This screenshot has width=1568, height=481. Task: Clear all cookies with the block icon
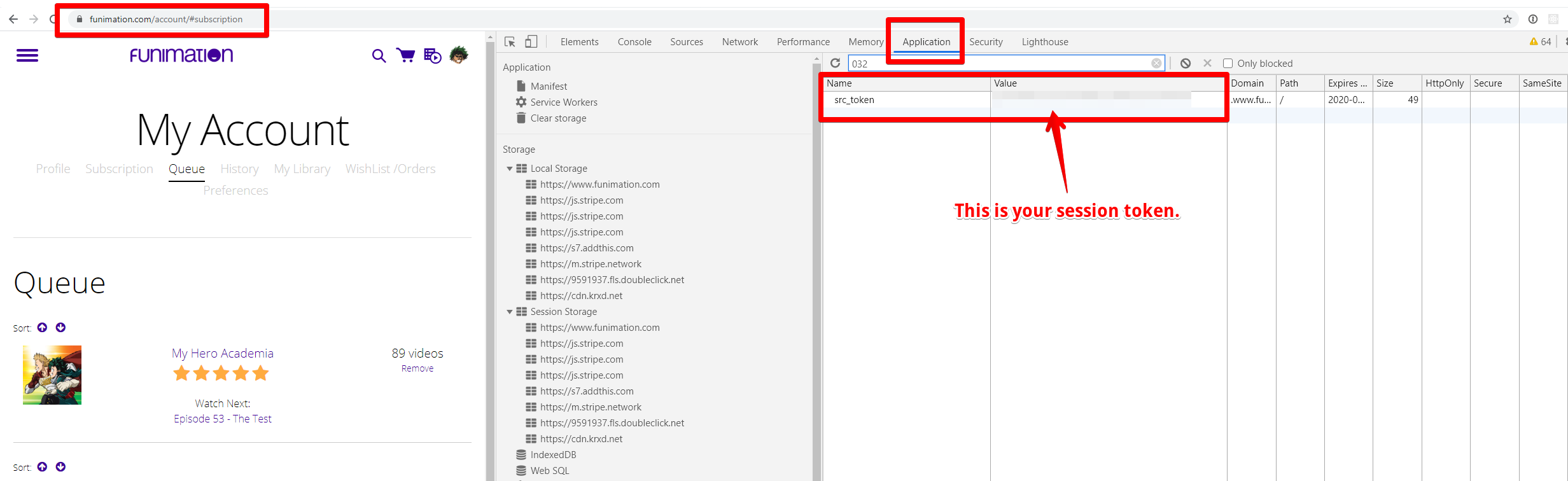[1186, 63]
